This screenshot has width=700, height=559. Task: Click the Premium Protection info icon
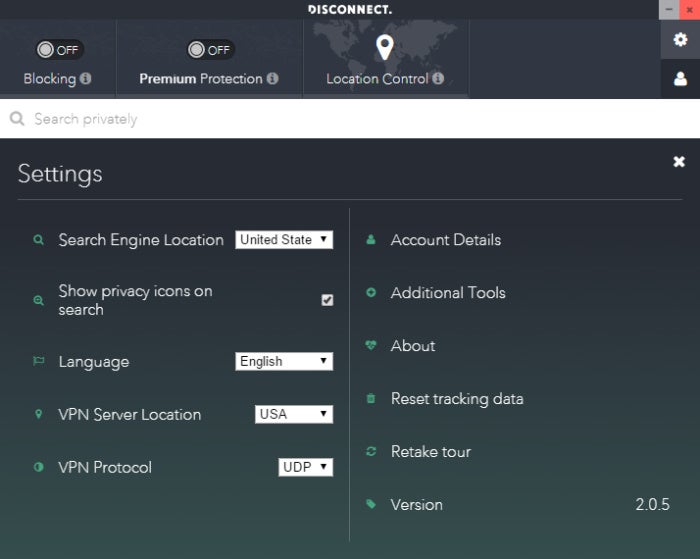(x=272, y=79)
